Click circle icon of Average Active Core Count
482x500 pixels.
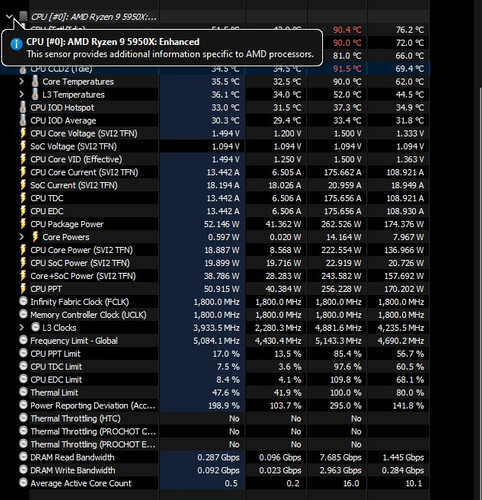tap(23, 483)
